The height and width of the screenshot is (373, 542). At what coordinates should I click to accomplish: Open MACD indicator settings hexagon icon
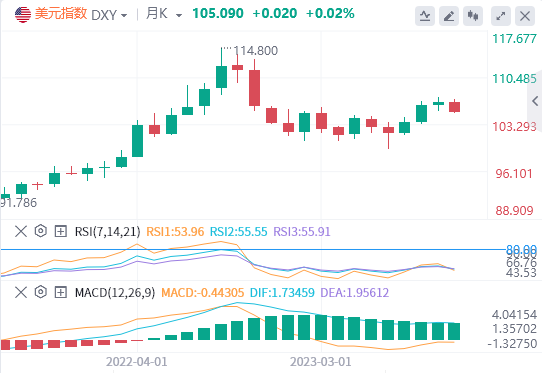[40, 292]
